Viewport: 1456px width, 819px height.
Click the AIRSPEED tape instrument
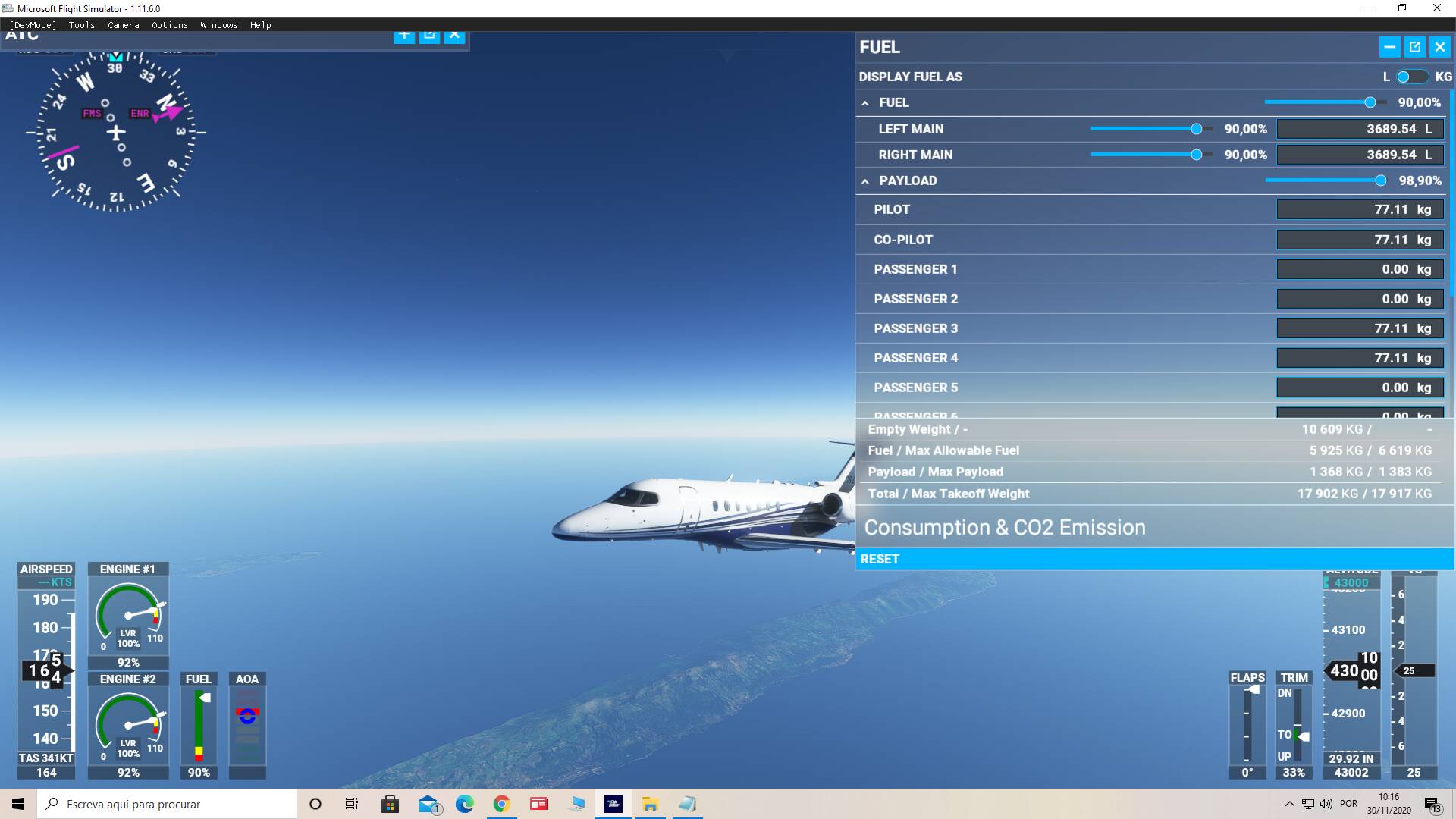point(46,670)
